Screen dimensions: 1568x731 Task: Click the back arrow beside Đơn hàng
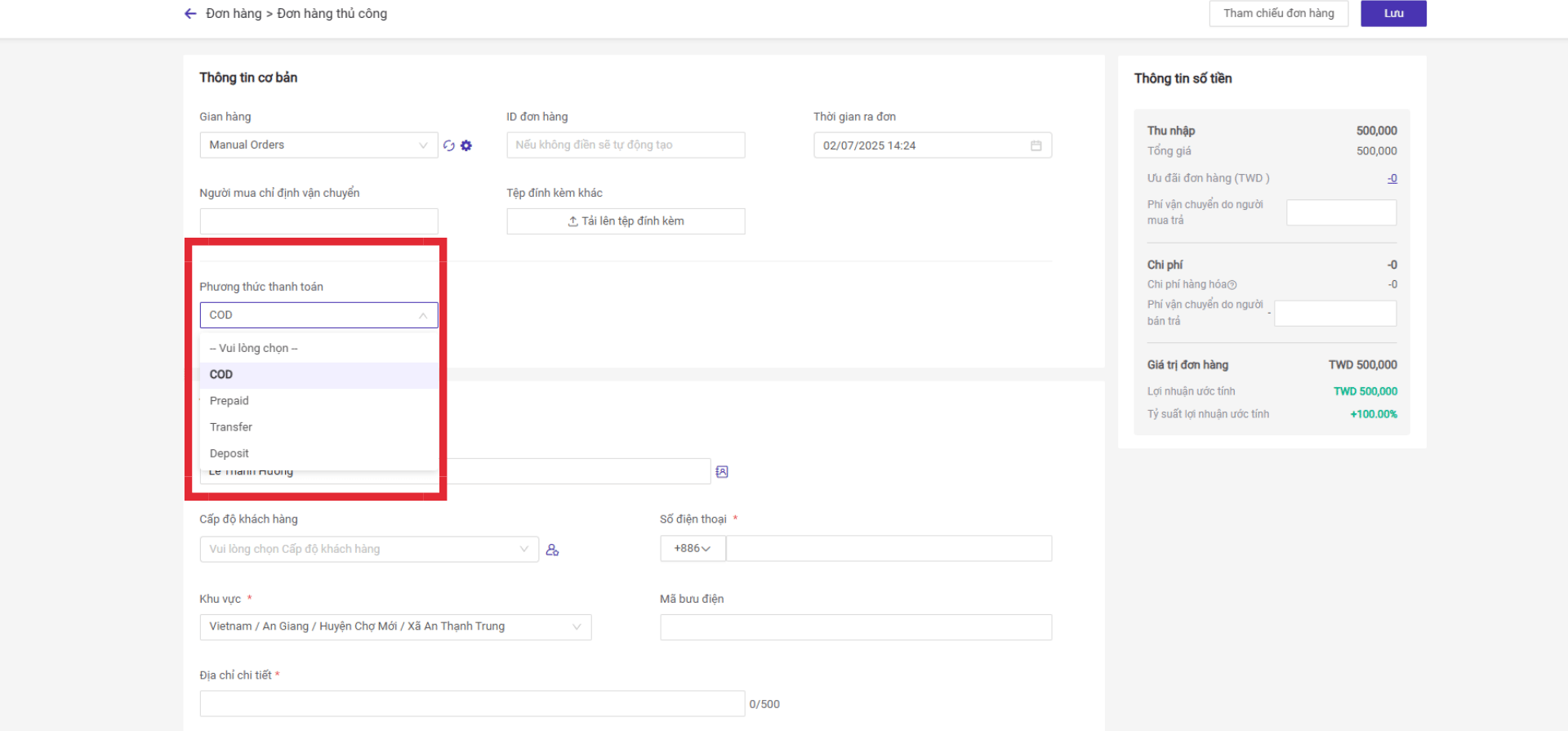click(190, 14)
